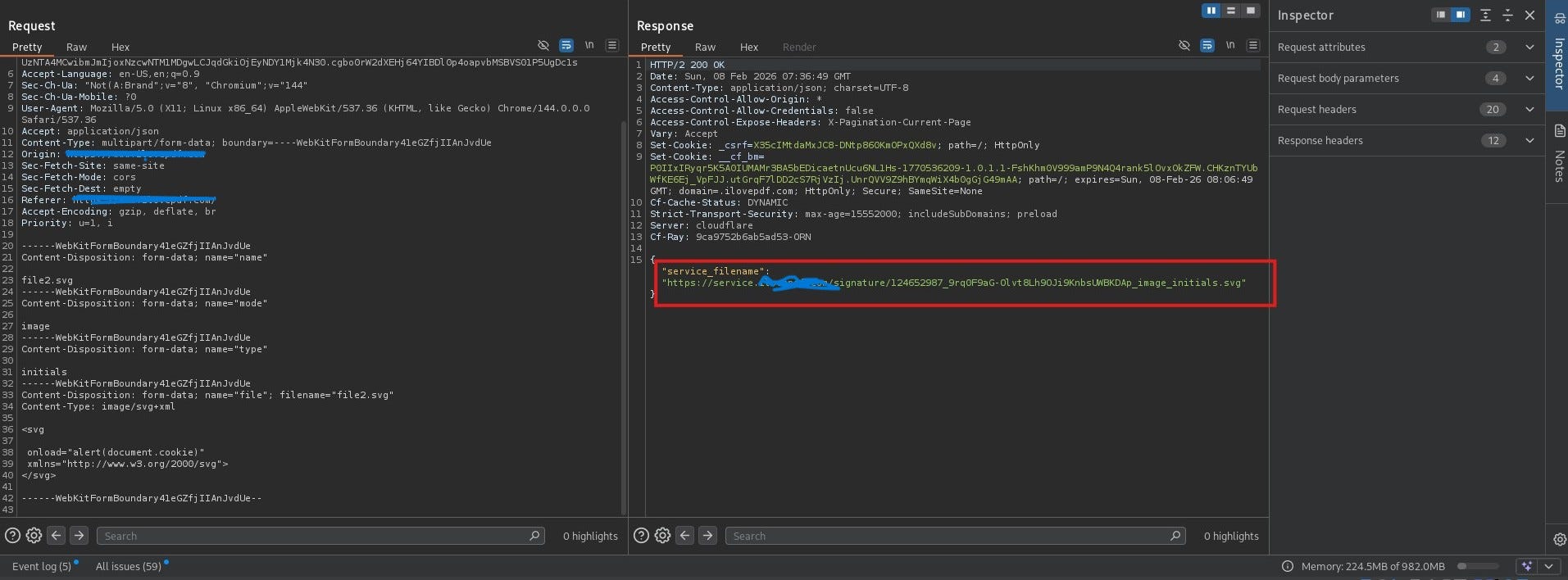Click the Request panel Search input field
This screenshot has height=580, width=1568.
click(320, 536)
